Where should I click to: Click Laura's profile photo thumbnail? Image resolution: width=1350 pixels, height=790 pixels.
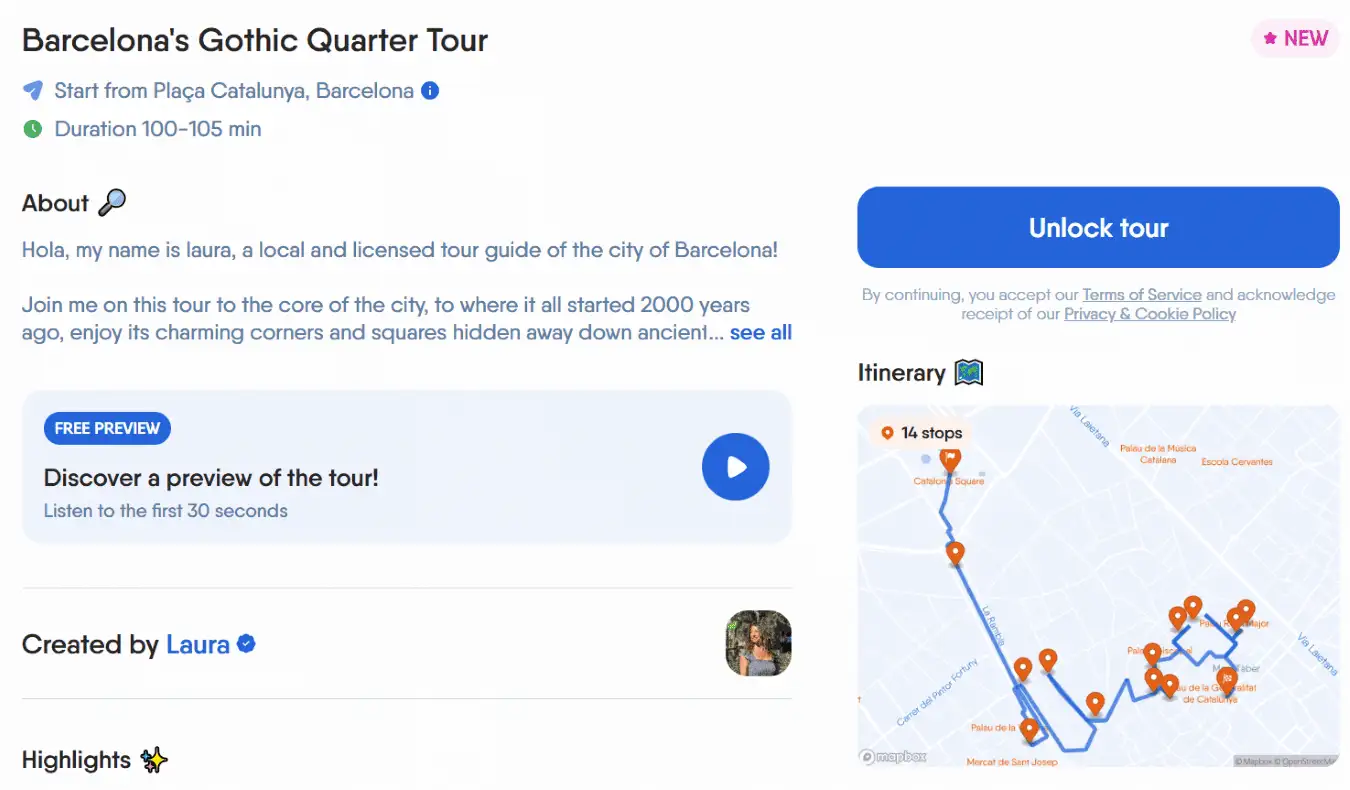click(758, 643)
